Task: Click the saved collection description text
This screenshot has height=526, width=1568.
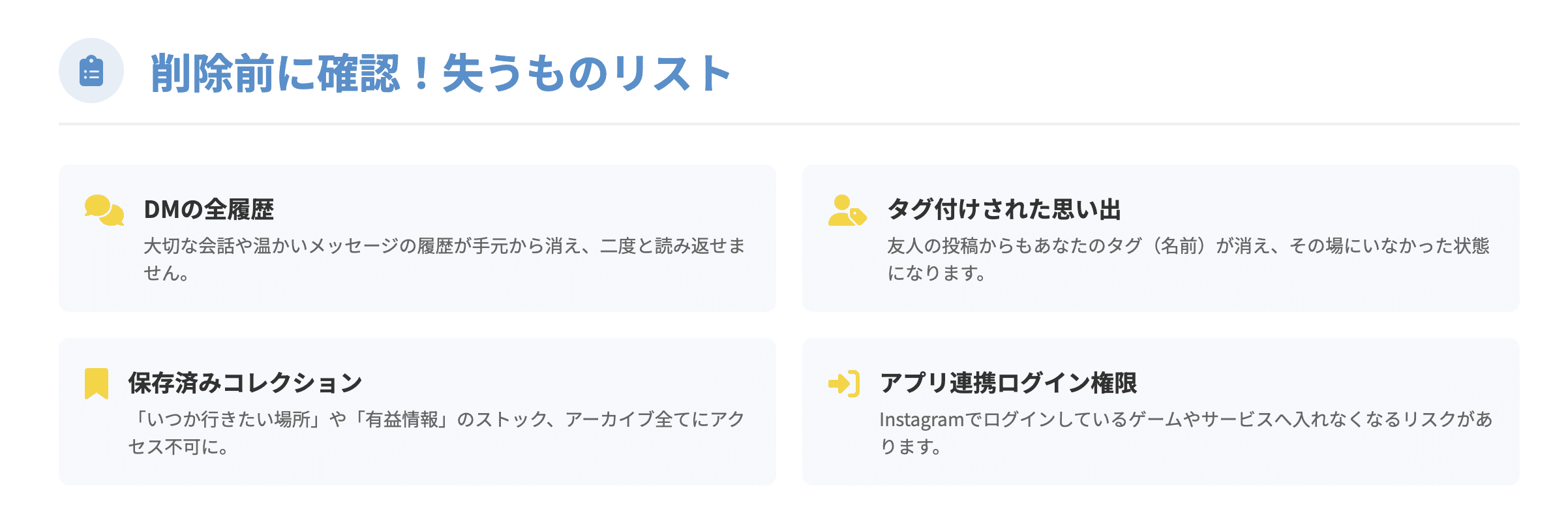Action: [x=436, y=432]
